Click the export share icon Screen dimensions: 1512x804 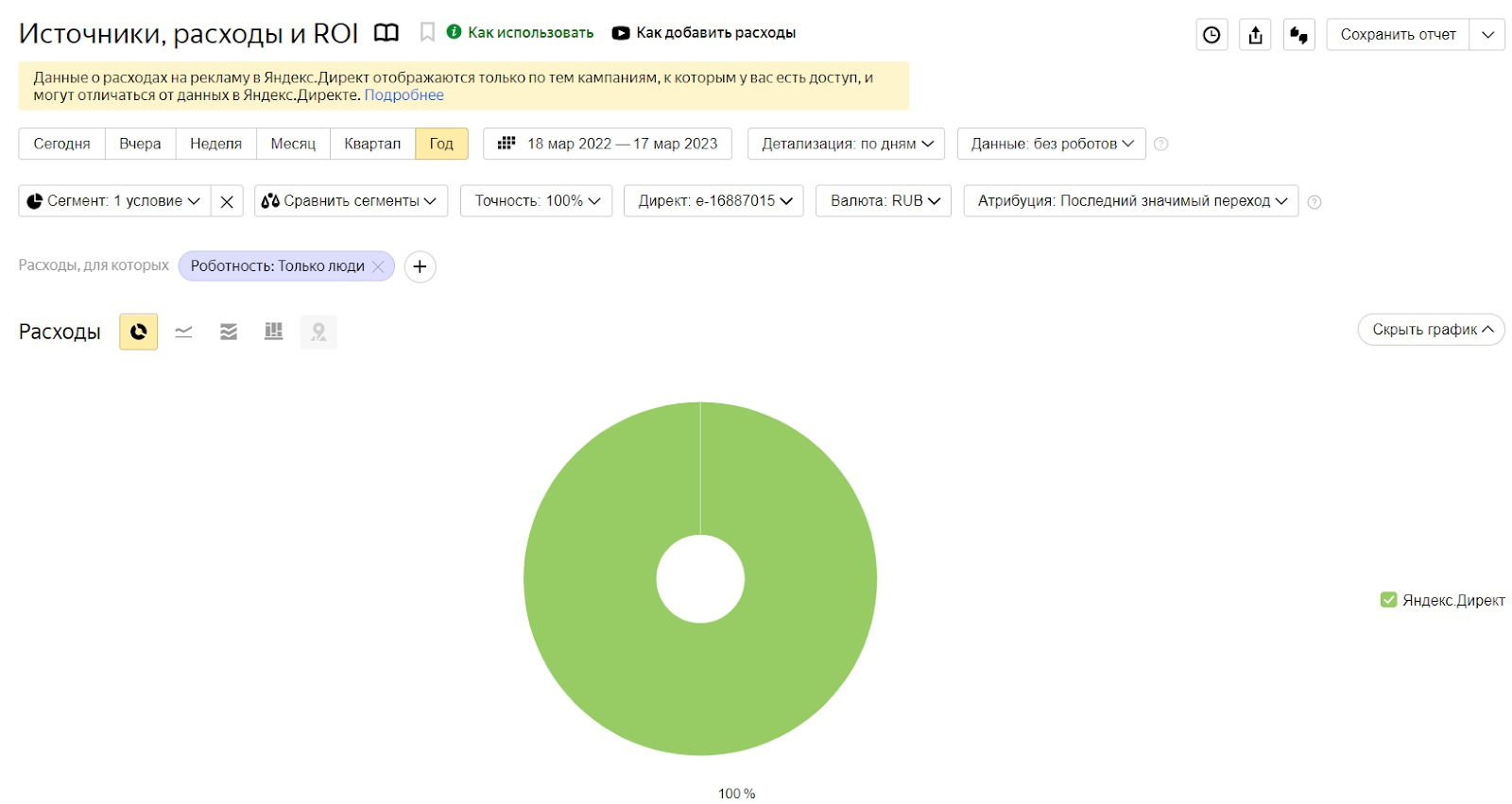point(1255,35)
